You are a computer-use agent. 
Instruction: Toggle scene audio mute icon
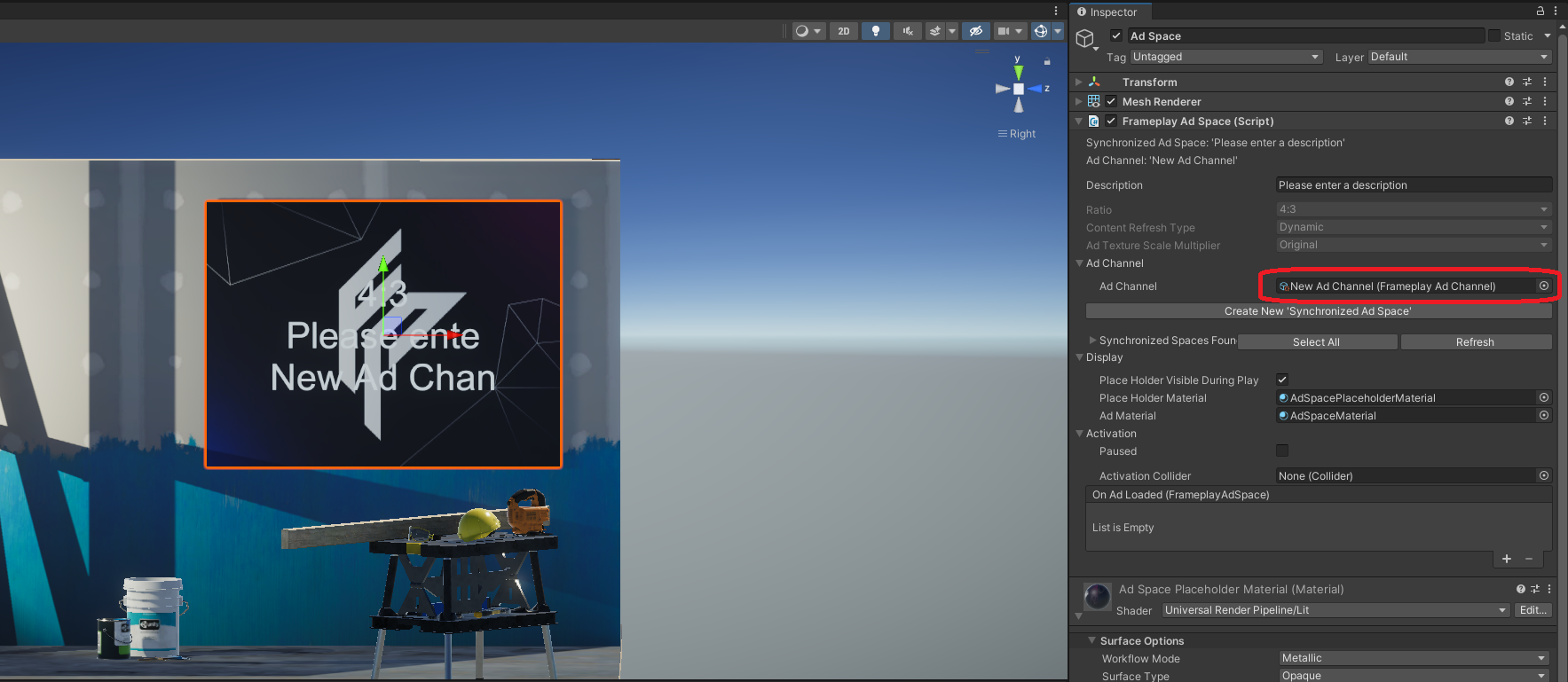(908, 31)
